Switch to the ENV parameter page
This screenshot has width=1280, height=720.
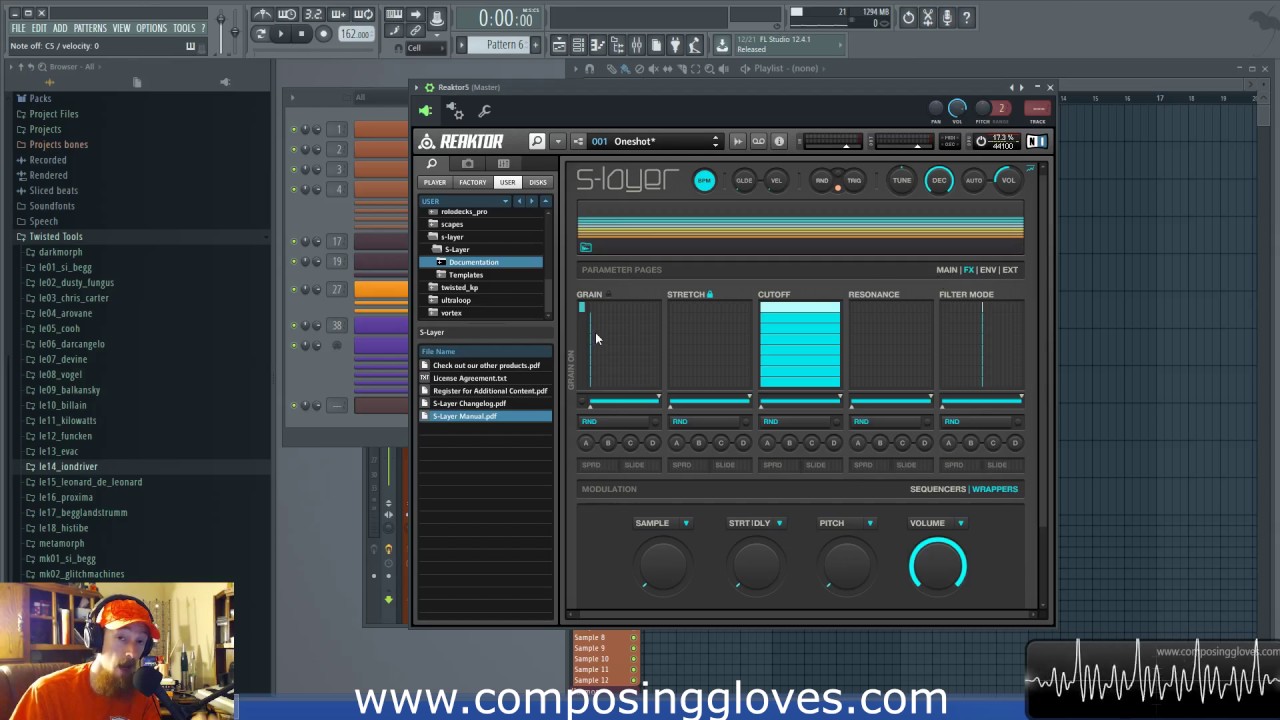(988, 270)
